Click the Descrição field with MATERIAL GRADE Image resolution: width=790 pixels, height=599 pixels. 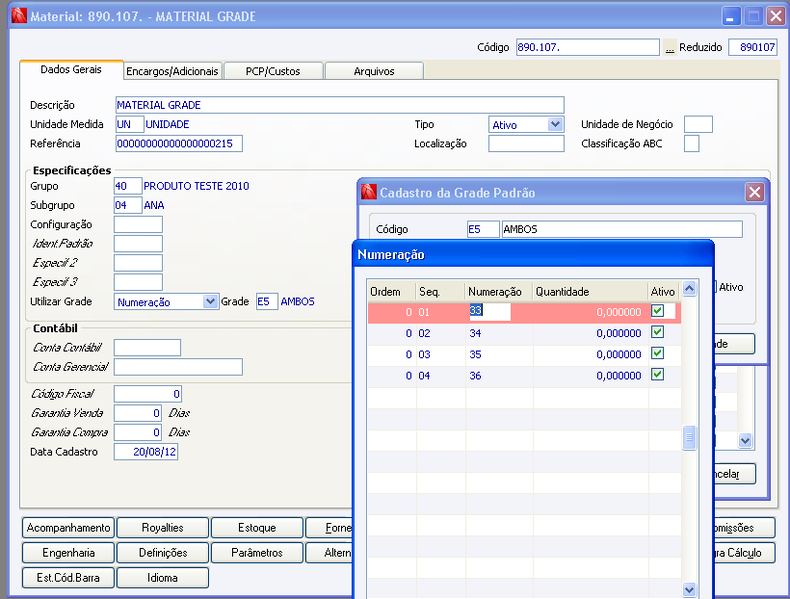pyautogui.click(x=340, y=105)
